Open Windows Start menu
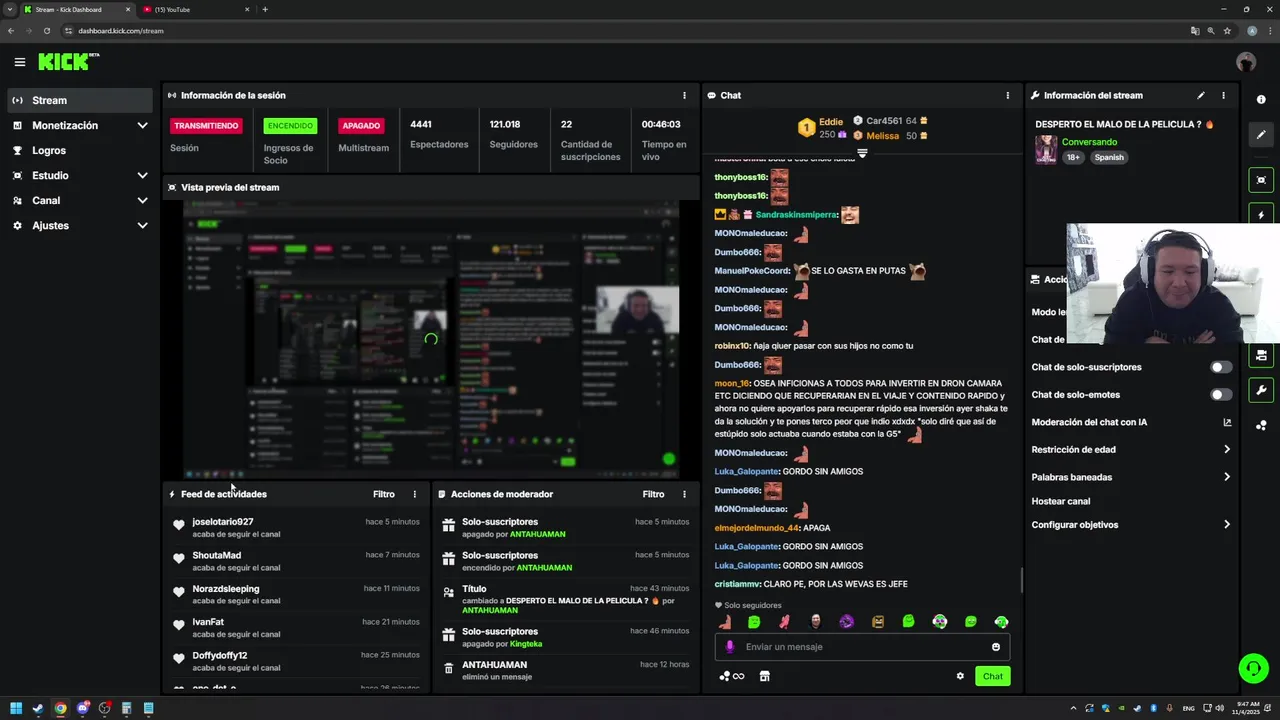The width and height of the screenshot is (1280, 720). tap(15, 709)
